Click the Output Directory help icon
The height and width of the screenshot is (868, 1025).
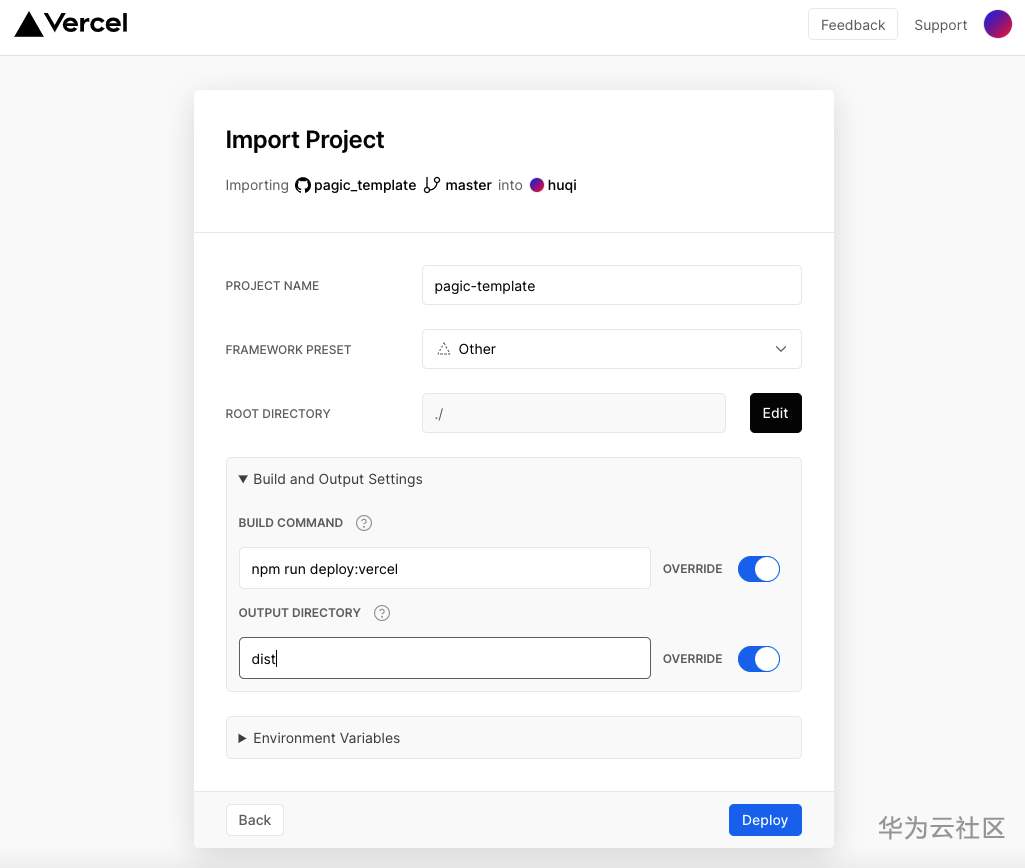click(x=382, y=613)
